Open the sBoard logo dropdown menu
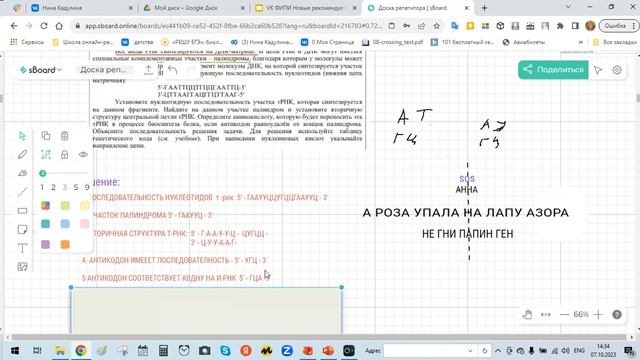Image resolution: width=640 pixels, height=360 pixels. pyautogui.click(x=41, y=70)
